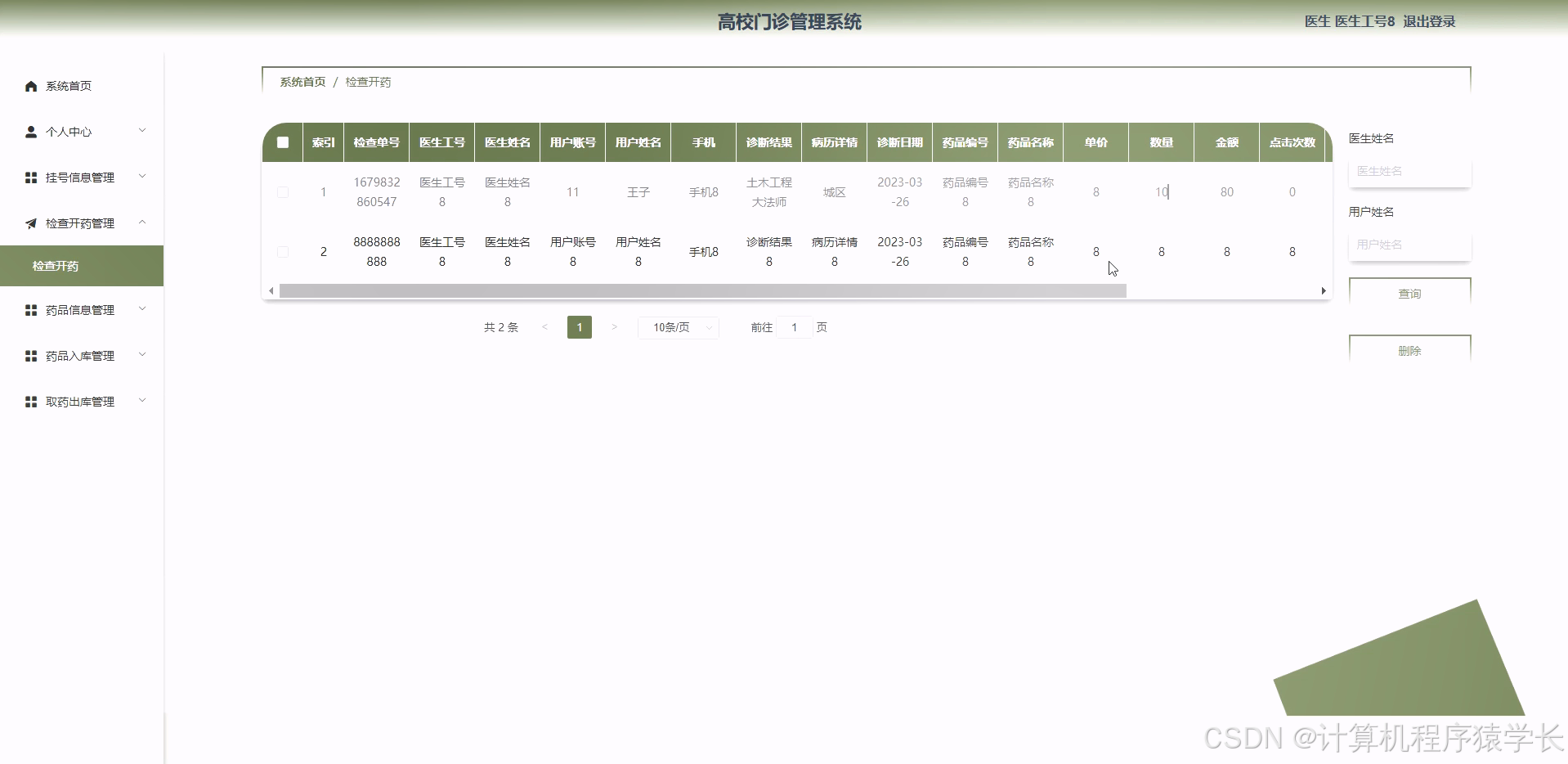Click the 检查单号 column header
Image resolution: width=1568 pixels, height=764 pixels.
(377, 142)
